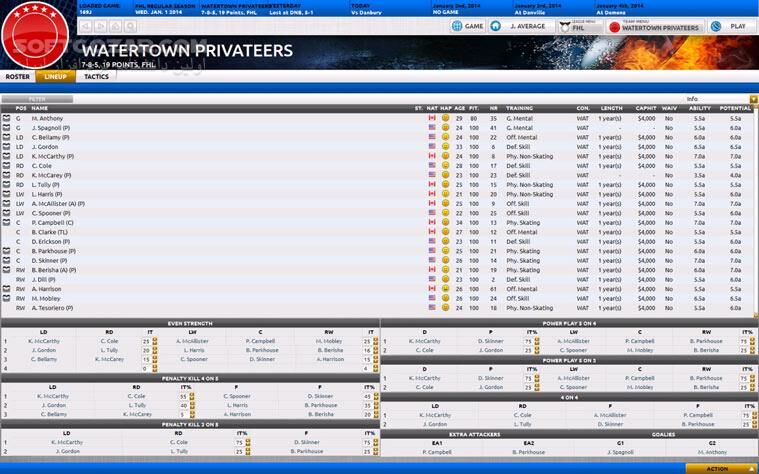Screen dimensions: 759x474
Task: Select M. Anthony in the G2 goalie slot
Action: tap(712, 452)
